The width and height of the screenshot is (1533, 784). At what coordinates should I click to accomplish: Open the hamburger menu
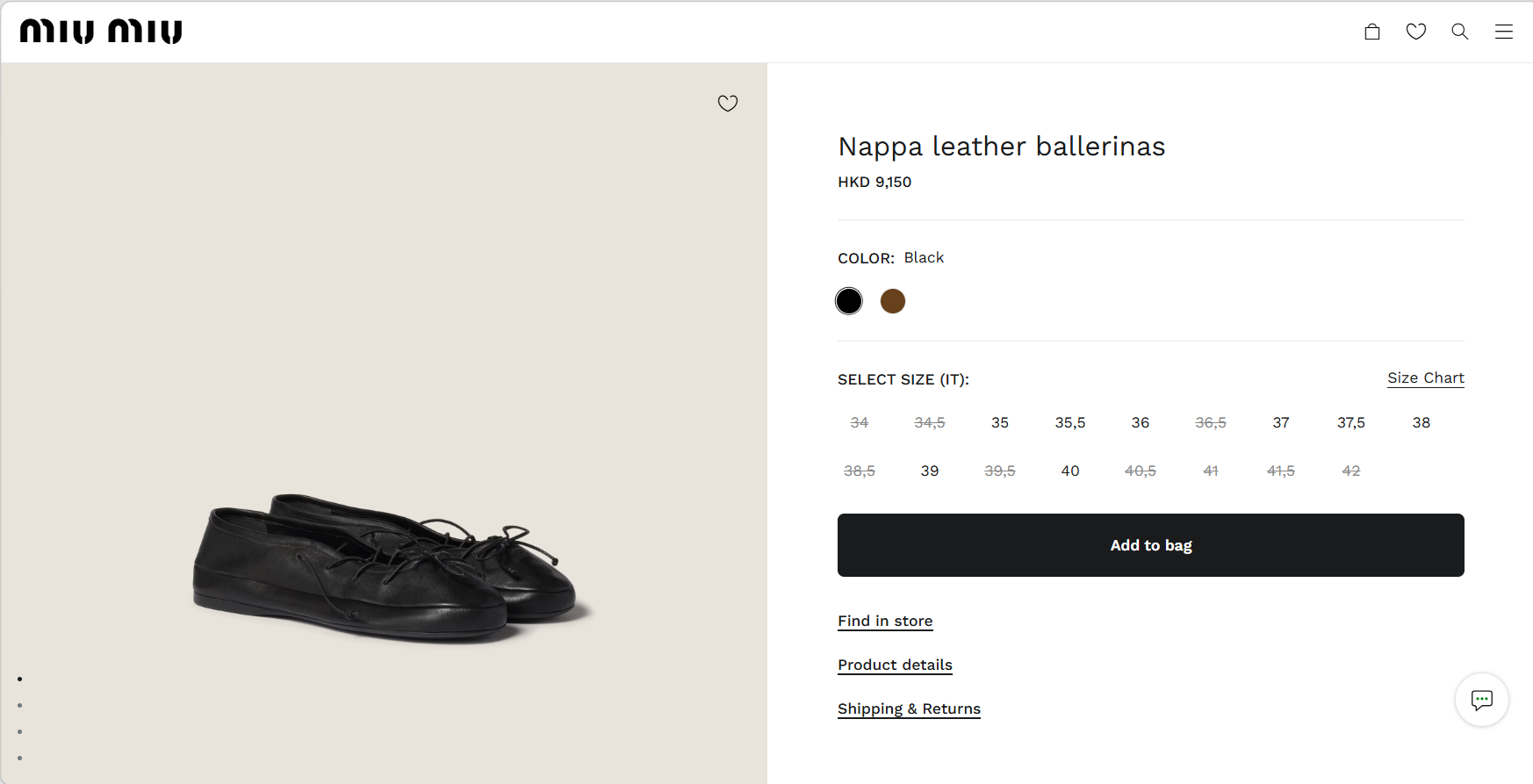1504,32
